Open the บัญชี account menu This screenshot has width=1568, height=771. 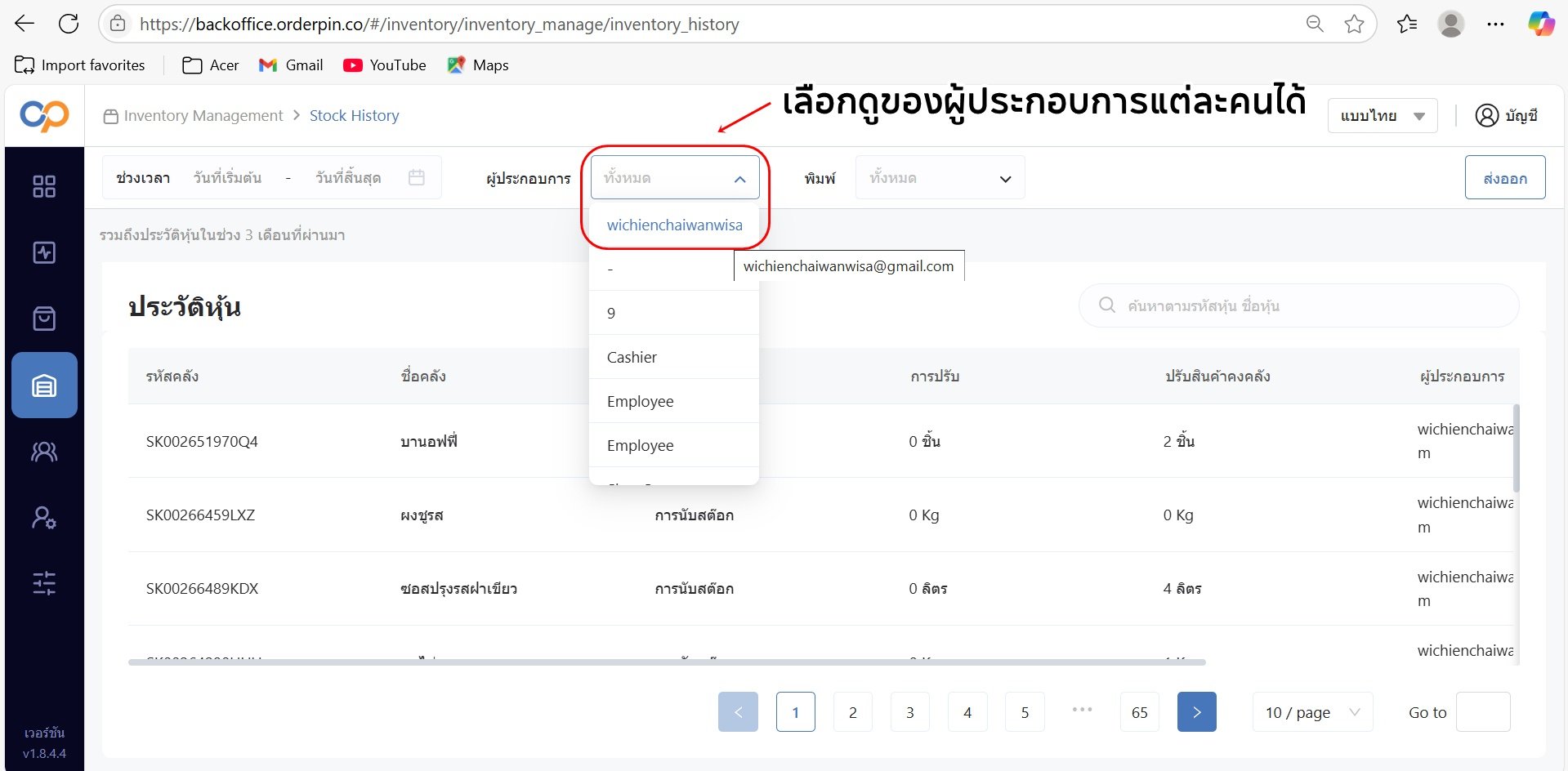(1507, 116)
